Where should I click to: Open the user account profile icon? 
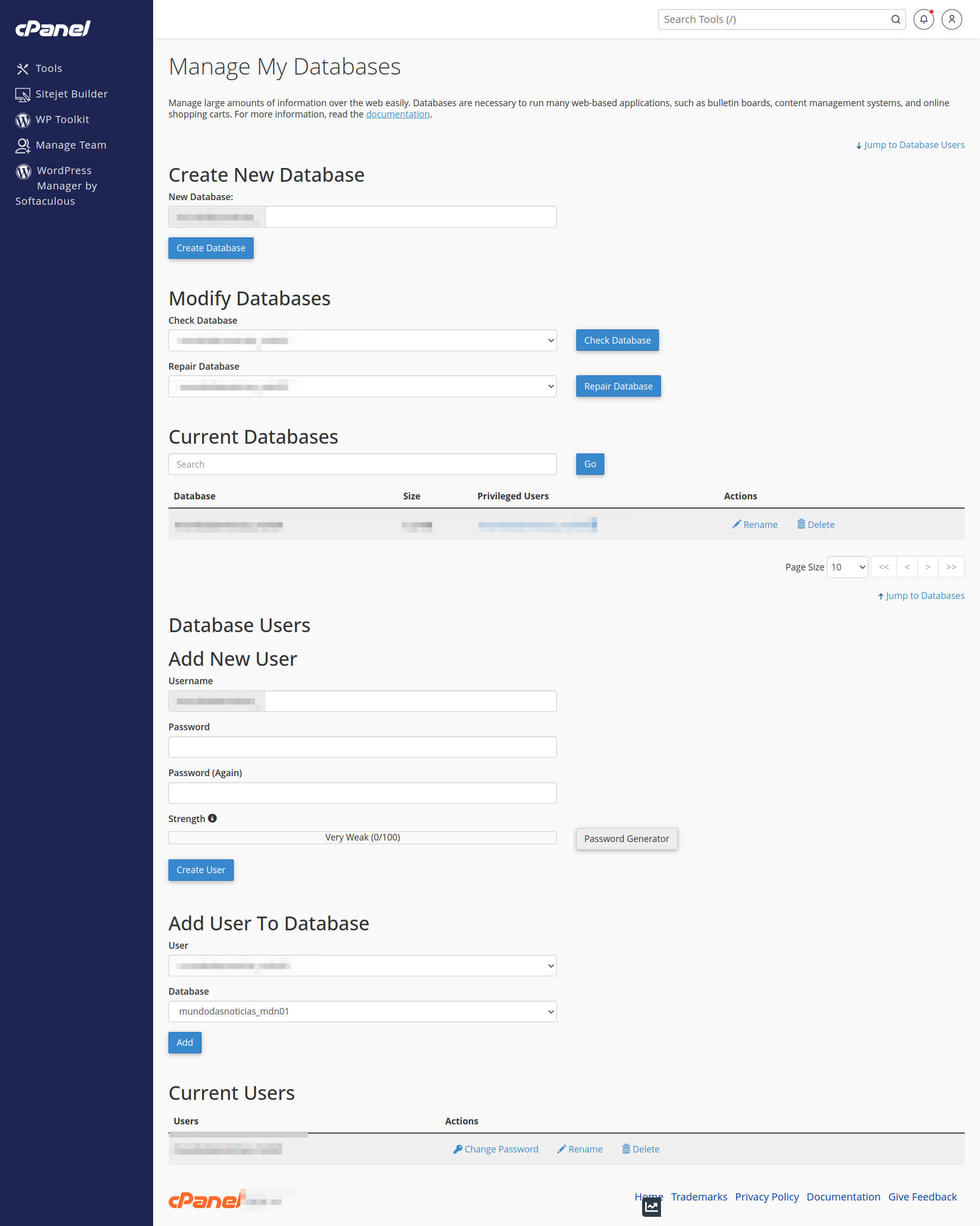[951, 19]
